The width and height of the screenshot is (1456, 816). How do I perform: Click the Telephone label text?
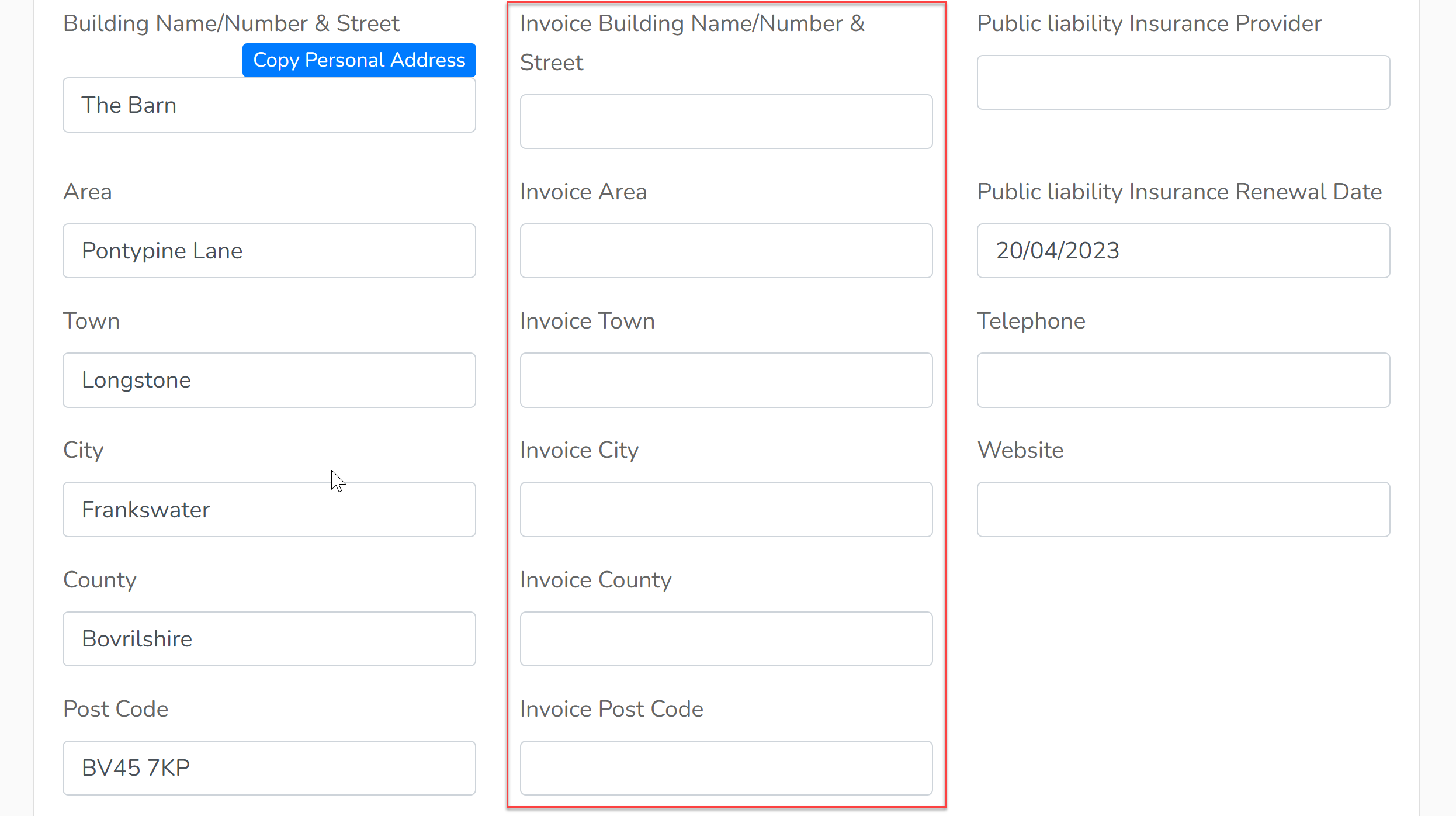point(1031,321)
